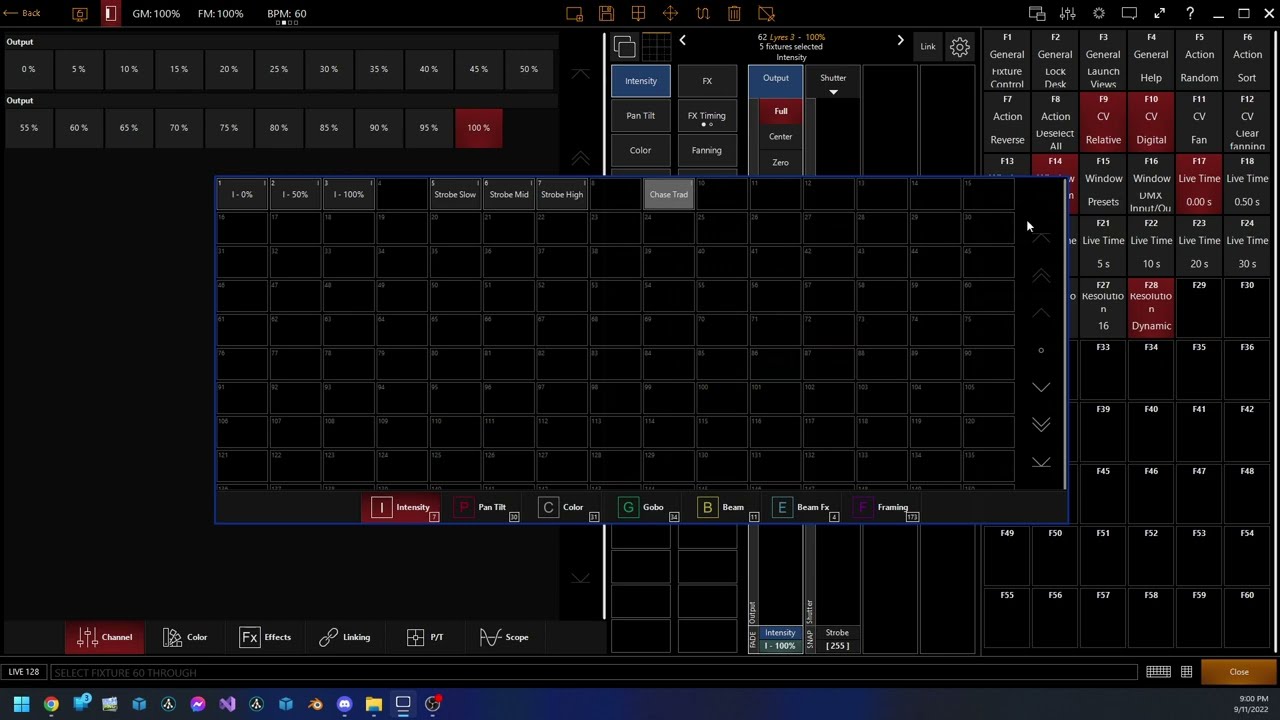This screenshot has height=720, width=1280.
Task: Click the Move (four-arrow) icon
Action: click(x=670, y=14)
